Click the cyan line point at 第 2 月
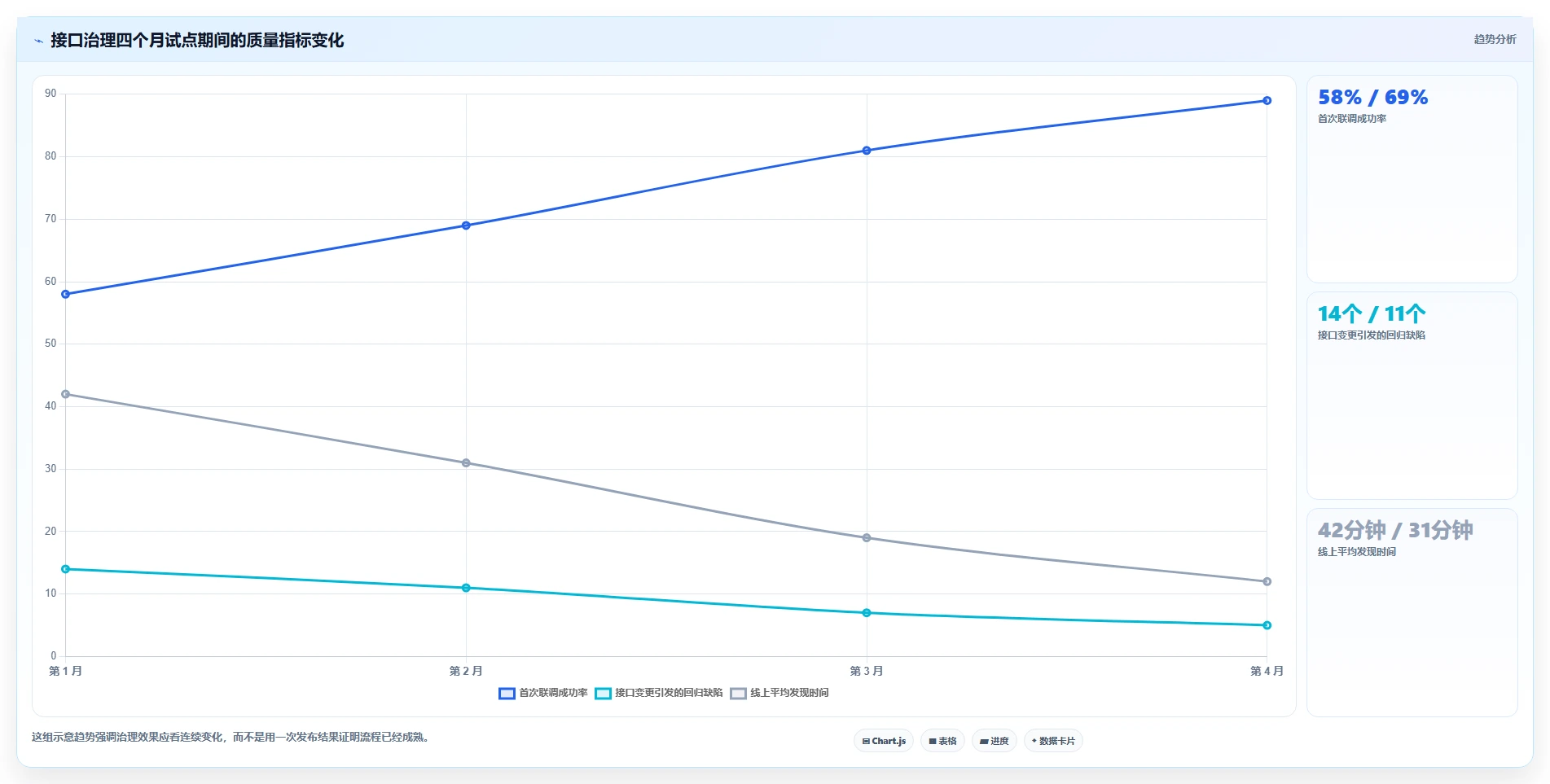 point(466,588)
